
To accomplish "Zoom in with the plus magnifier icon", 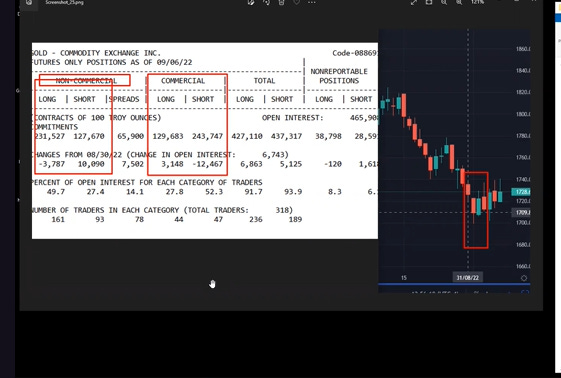I will point(459,2).
